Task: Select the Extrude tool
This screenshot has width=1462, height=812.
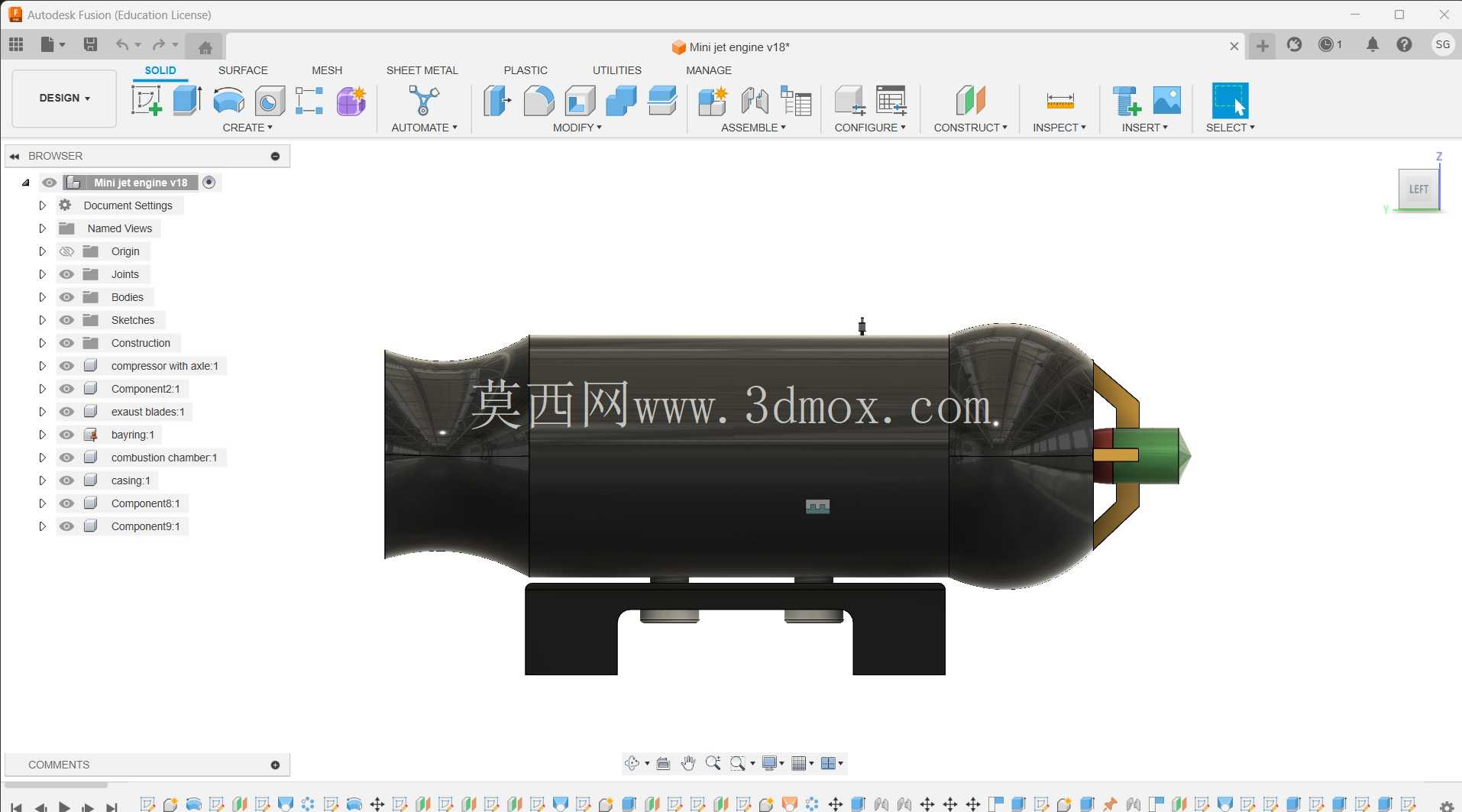Action: 187,101
